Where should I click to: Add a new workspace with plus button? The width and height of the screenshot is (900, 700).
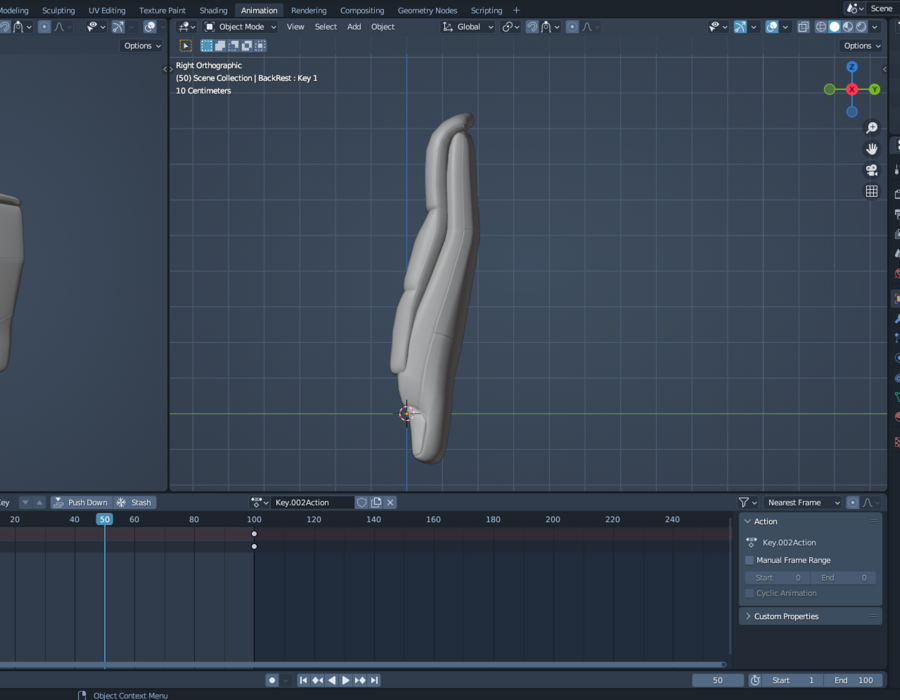[516, 10]
